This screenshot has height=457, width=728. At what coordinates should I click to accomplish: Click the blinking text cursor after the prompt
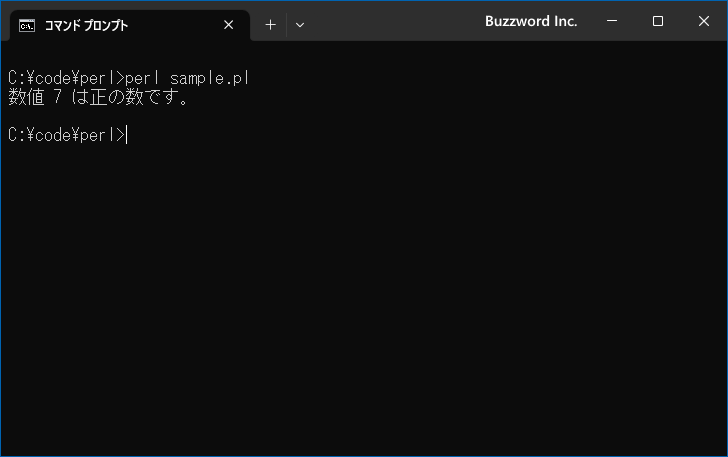(x=126, y=135)
